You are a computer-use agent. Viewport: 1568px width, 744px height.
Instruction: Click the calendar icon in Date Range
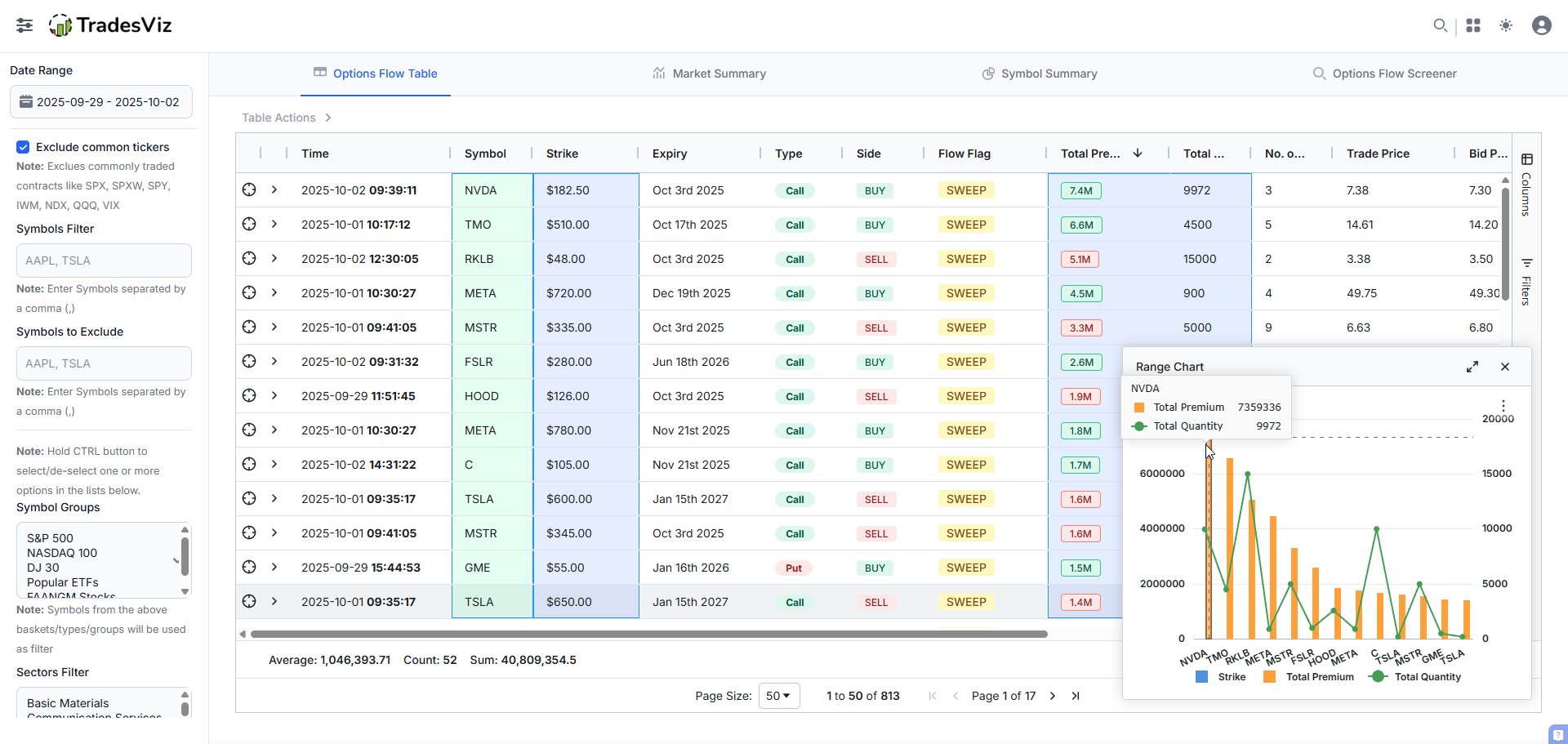click(26, 101)
